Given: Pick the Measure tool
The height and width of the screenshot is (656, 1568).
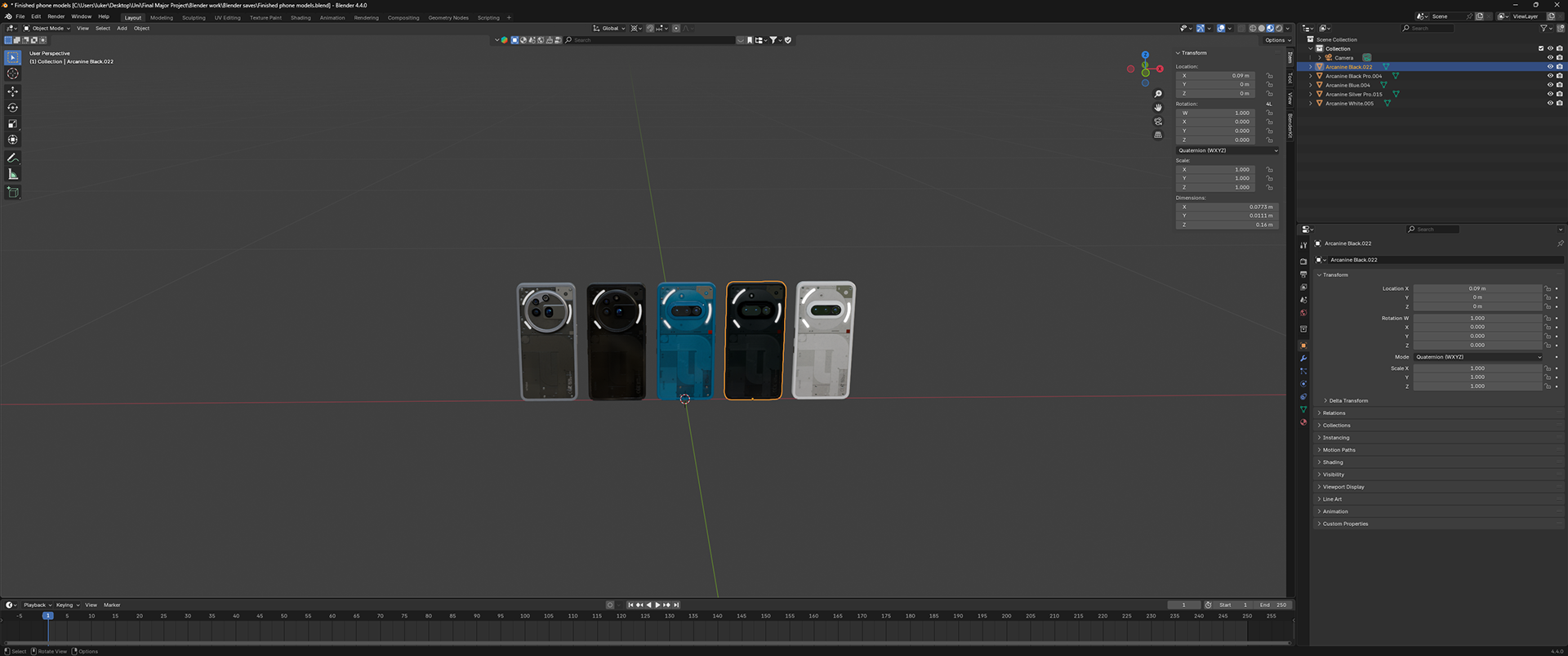Looking at the screenshot, I should [x=12, y=174].
